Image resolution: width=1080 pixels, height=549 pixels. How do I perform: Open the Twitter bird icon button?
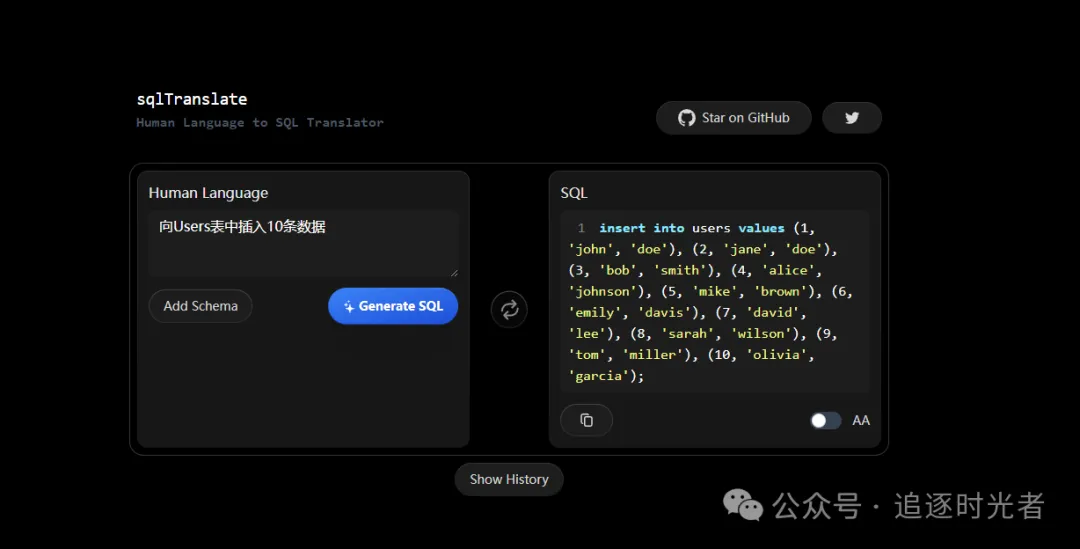click(852, 118)
